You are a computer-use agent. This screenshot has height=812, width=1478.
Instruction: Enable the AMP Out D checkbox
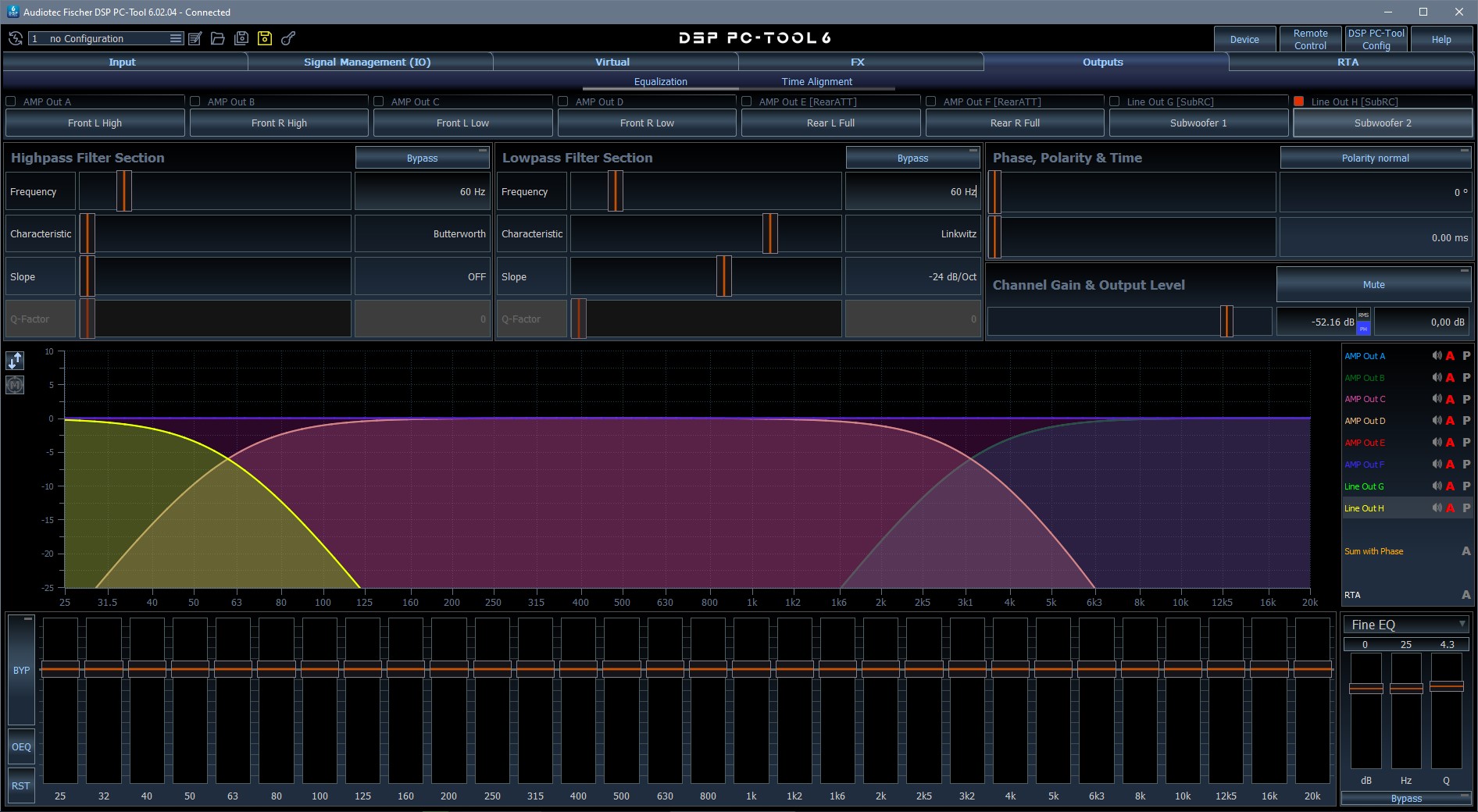point(563,101)
